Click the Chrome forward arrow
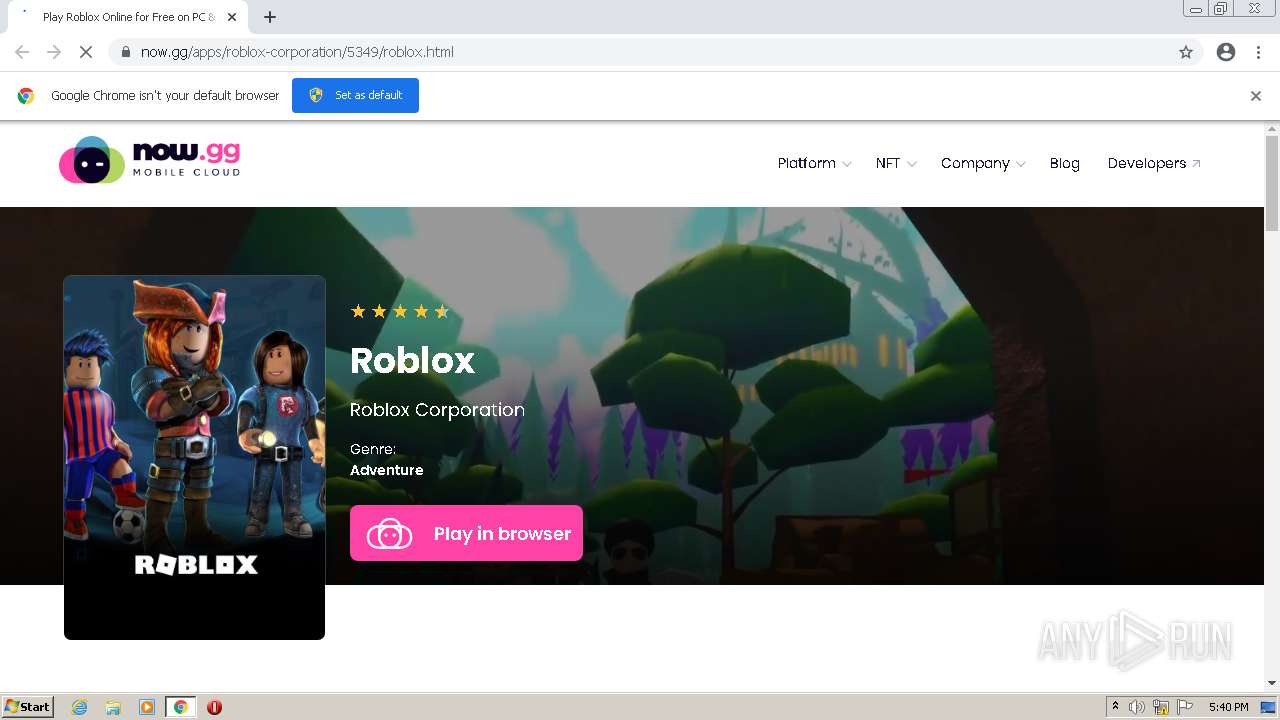The width and height of the screenshot is (1280, 720). 54,52
